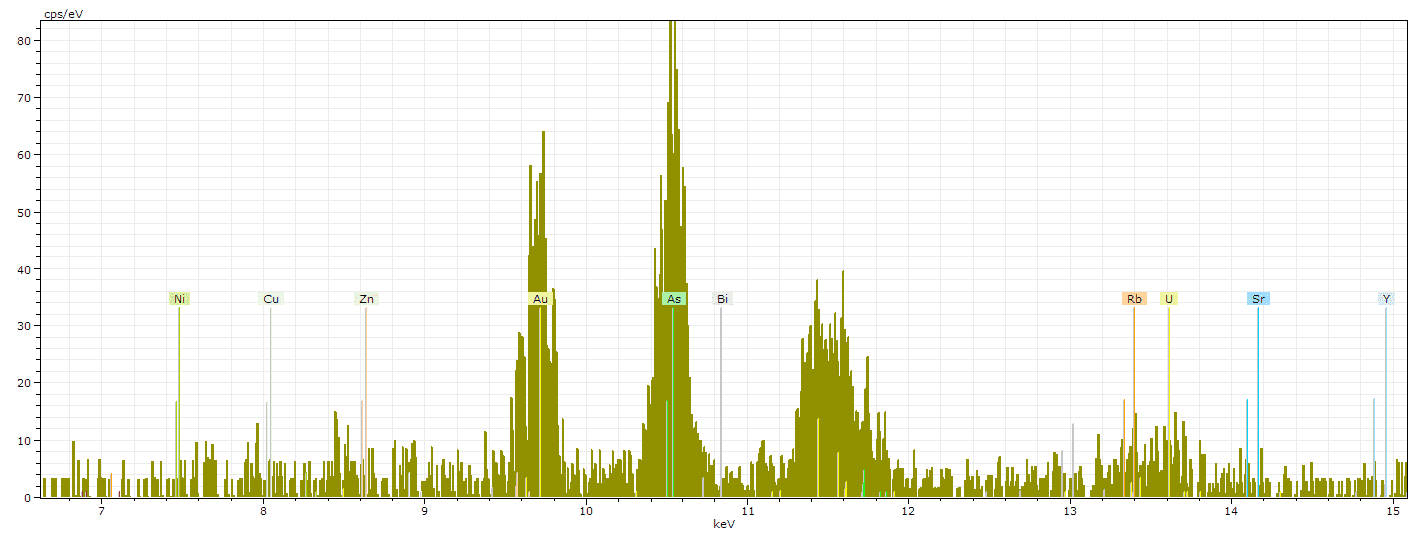Click the x-axis tick label 12

click(x=908, y=512)
